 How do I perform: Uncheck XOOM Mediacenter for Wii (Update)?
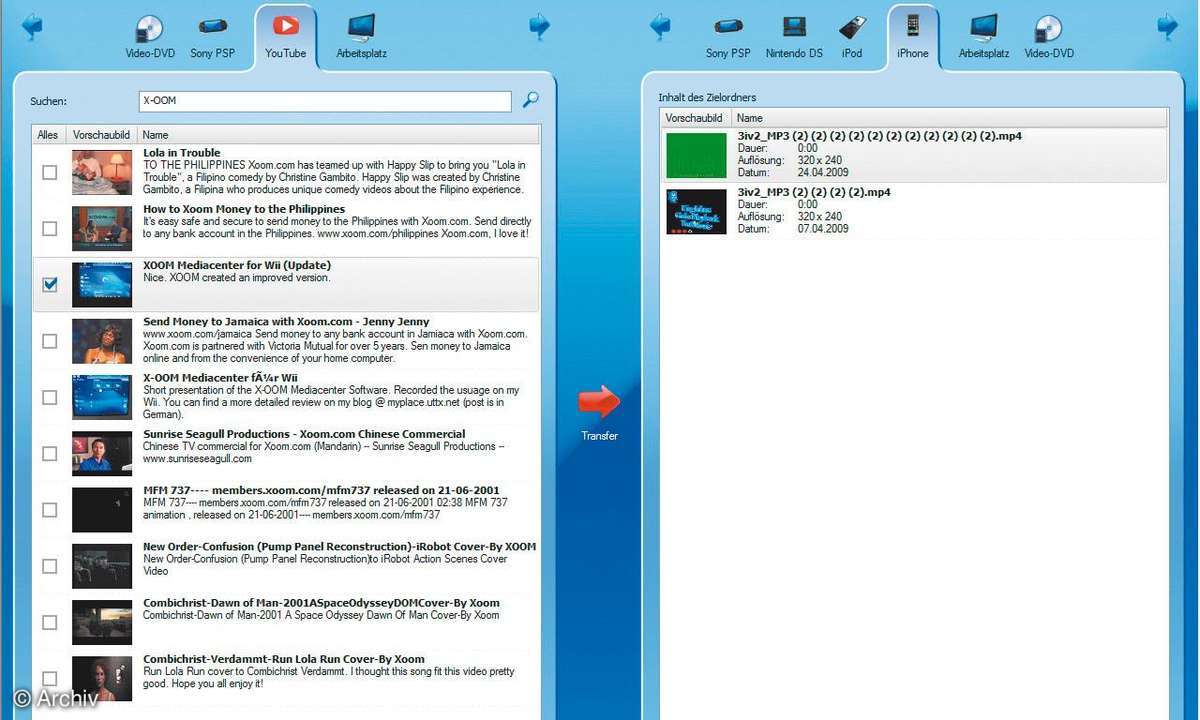click(x=49, y=285)
